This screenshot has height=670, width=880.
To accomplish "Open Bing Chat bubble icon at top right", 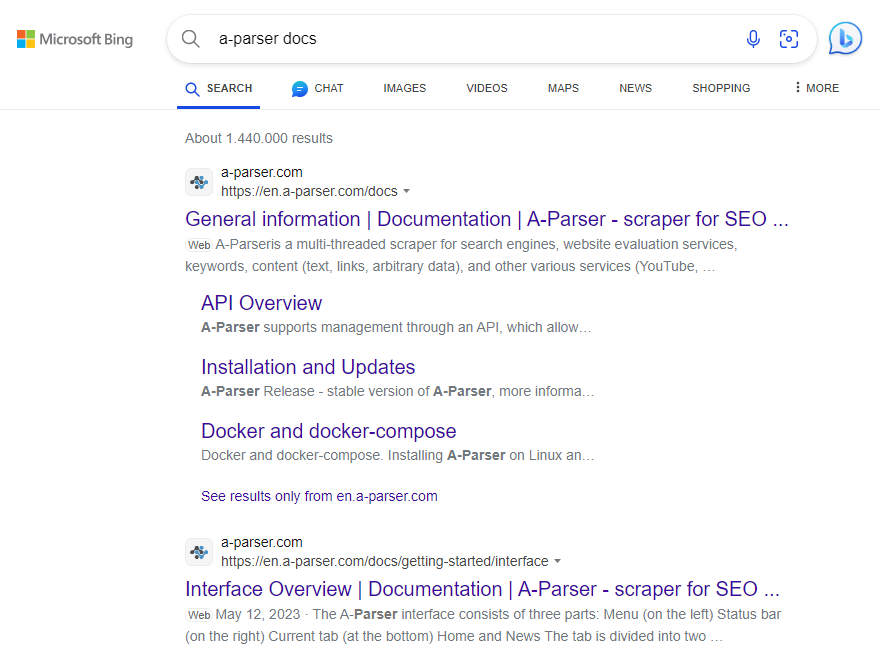I will 845,39.
